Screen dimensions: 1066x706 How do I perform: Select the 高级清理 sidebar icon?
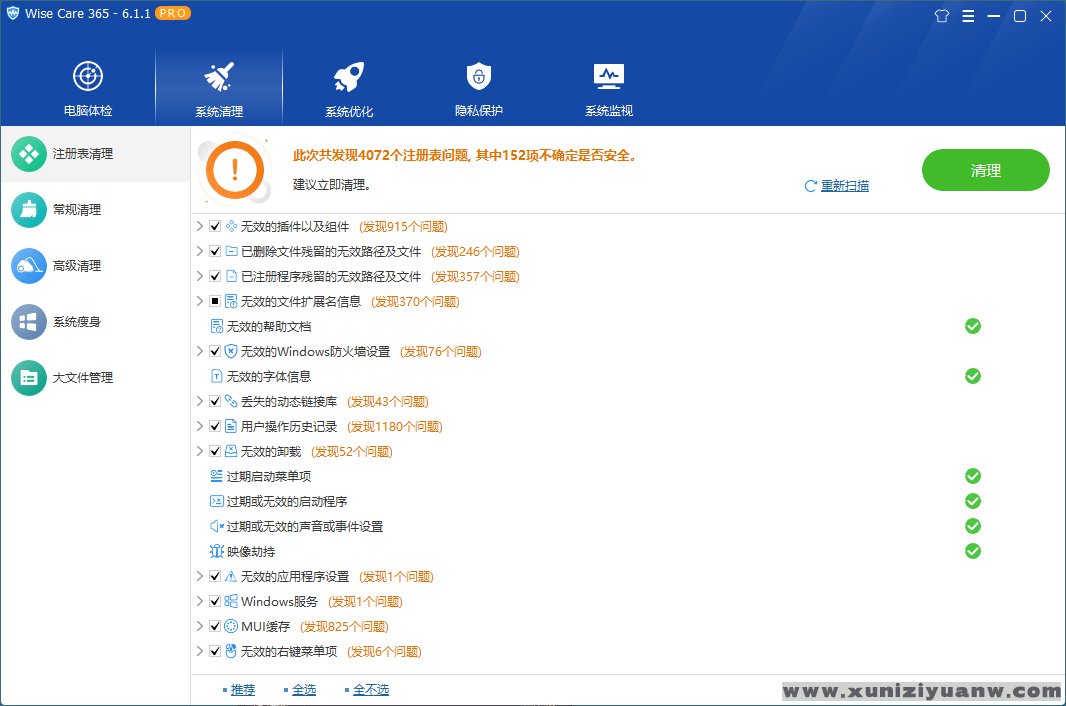tap(29, 266)
